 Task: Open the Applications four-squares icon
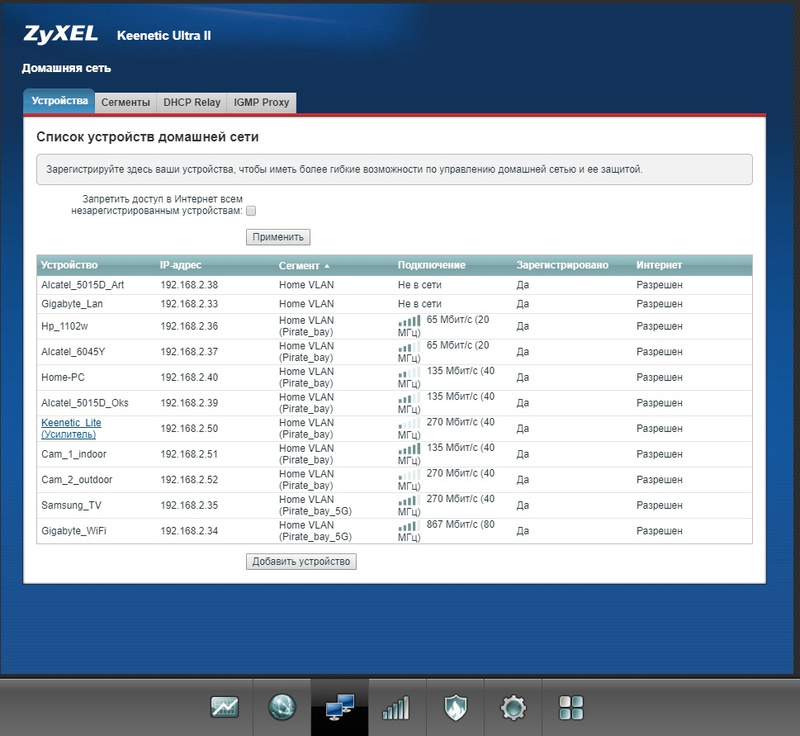tap(571, 708)
